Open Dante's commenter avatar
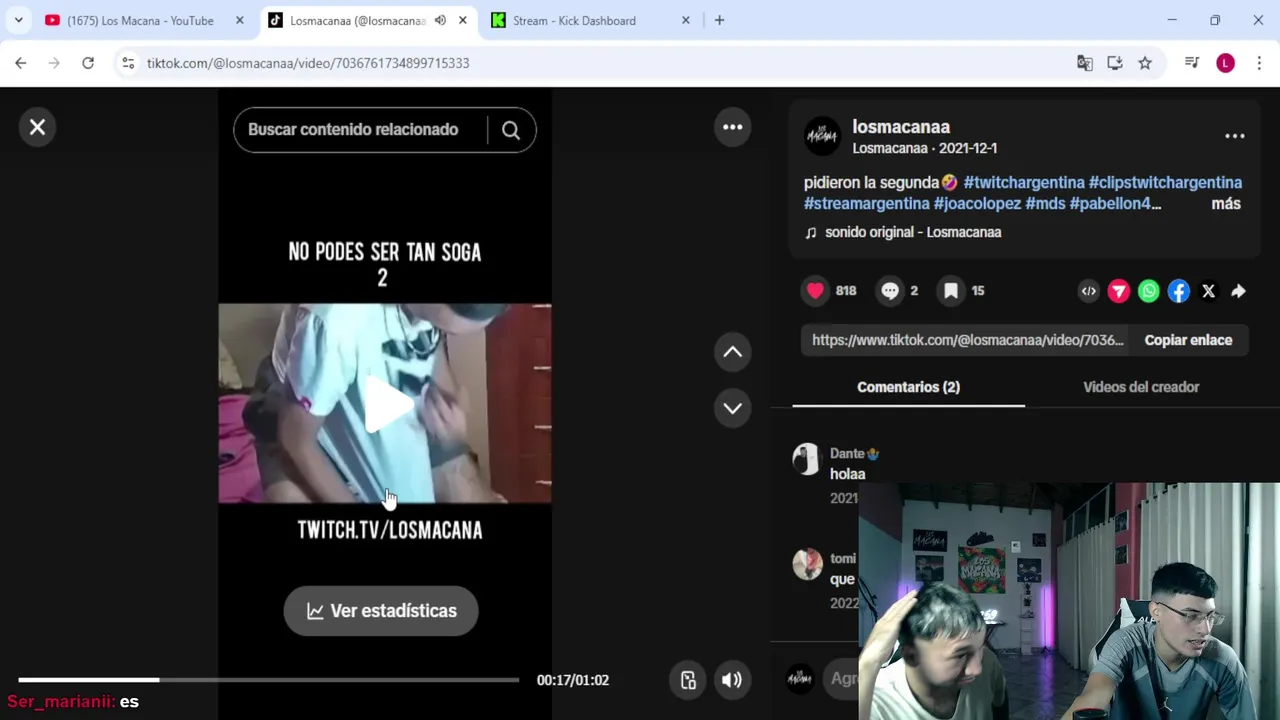Viewport: 1280px width, 720px height. [x=807, y=459]
